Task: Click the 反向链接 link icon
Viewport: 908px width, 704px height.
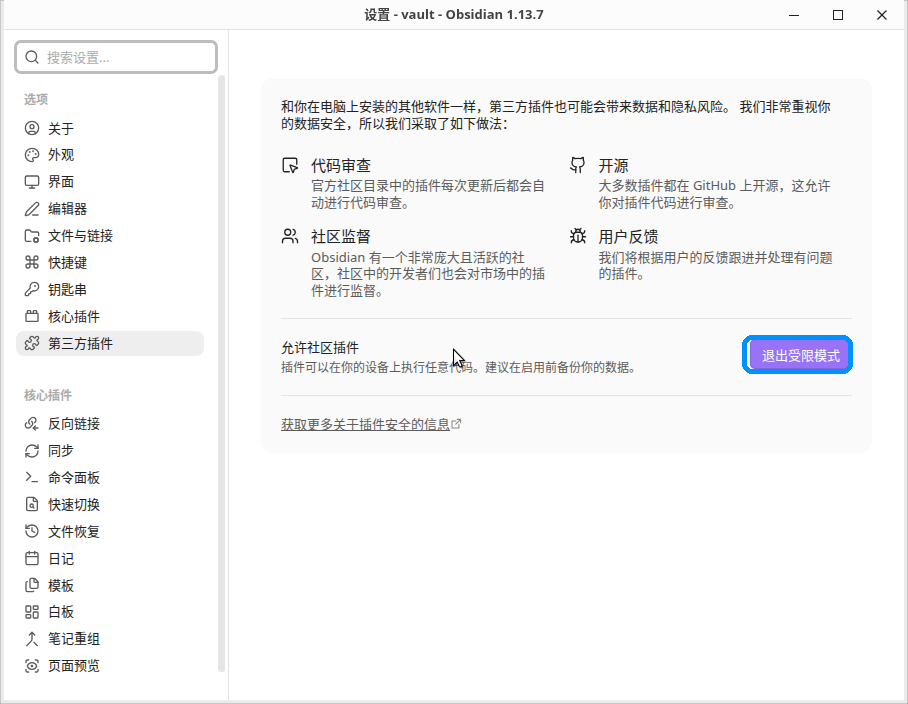Action: (32, 424)
